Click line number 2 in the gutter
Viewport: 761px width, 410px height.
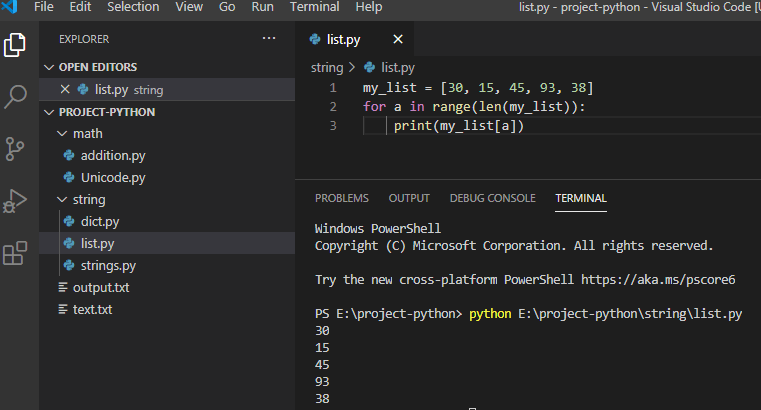[x=333, y=107]
